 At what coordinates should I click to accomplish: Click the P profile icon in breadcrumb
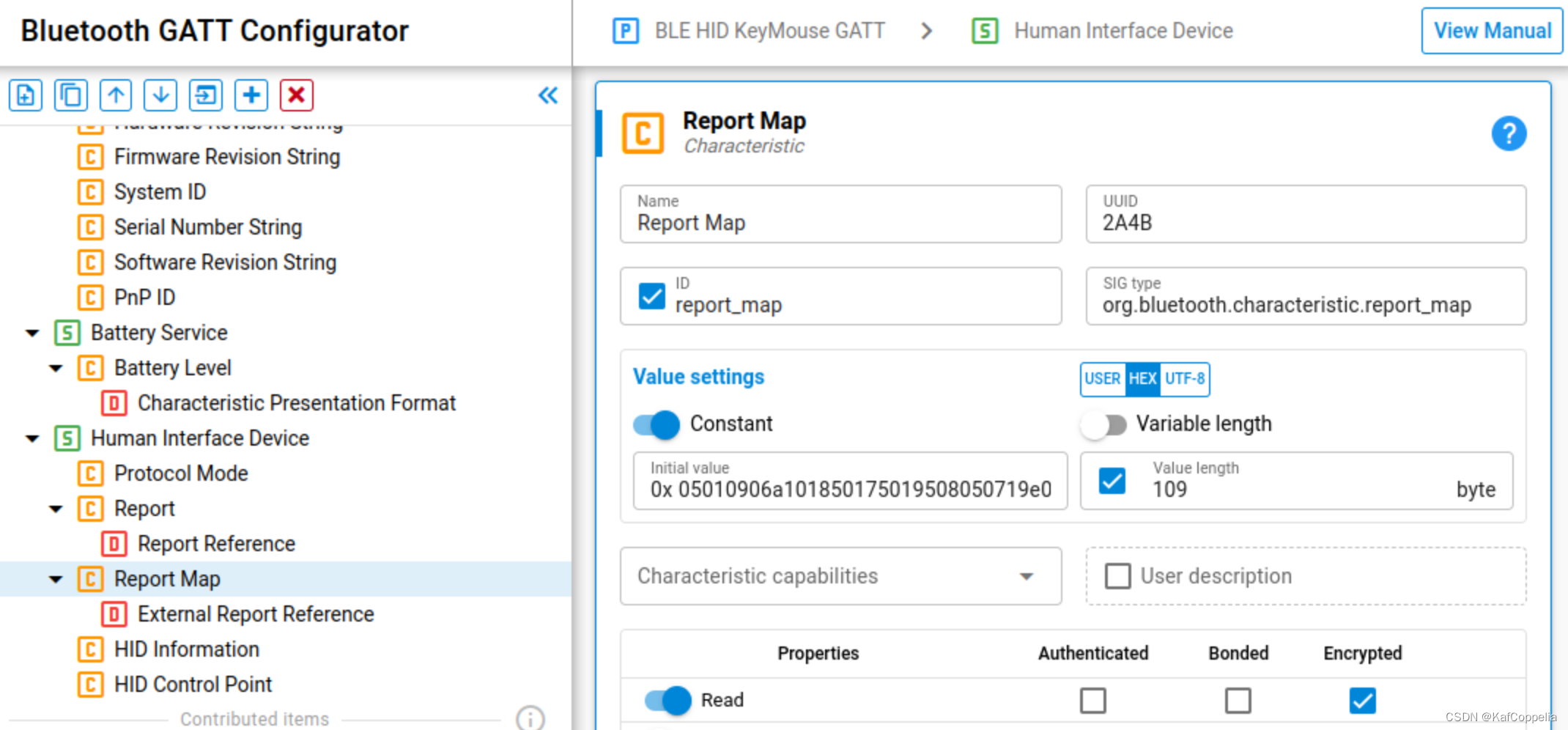(626, 31)
